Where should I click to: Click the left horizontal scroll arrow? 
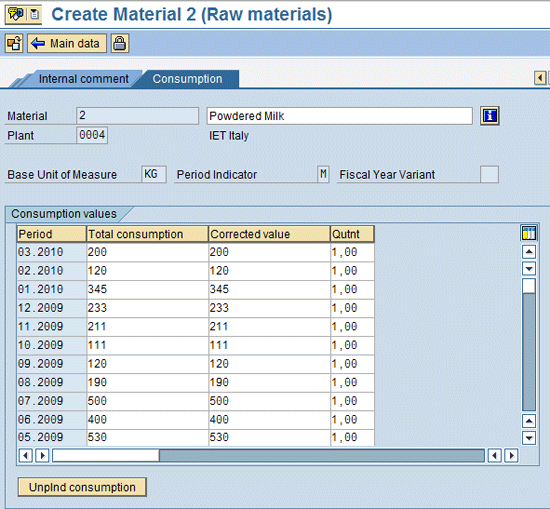pyautogui.click(x=25, y=456)
